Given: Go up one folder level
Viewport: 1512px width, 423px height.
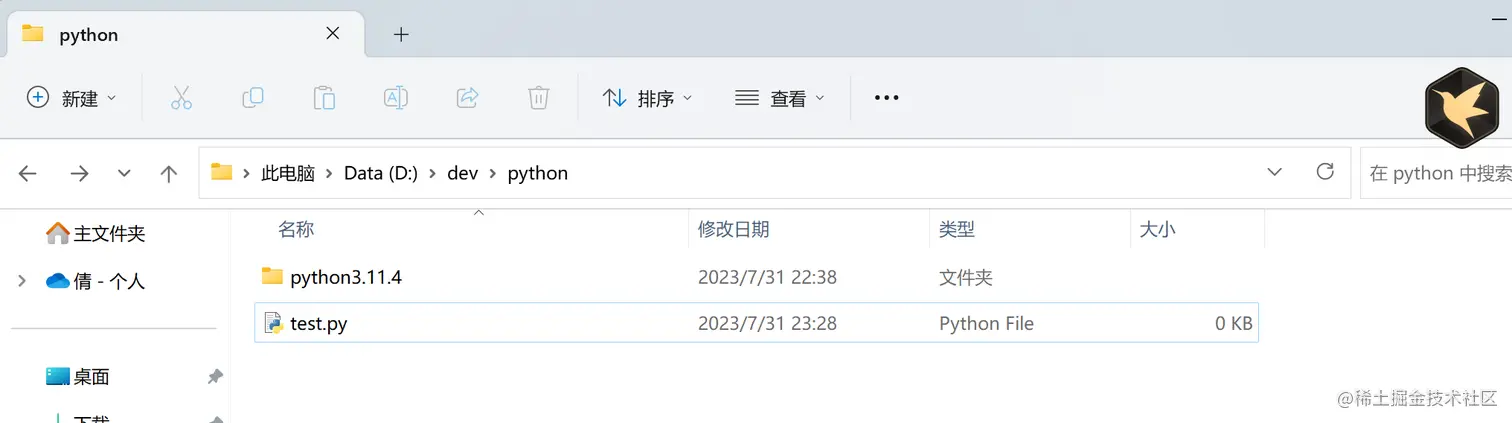Looking at the screenshot, I should pyautogui.click(x=169, y=174).
